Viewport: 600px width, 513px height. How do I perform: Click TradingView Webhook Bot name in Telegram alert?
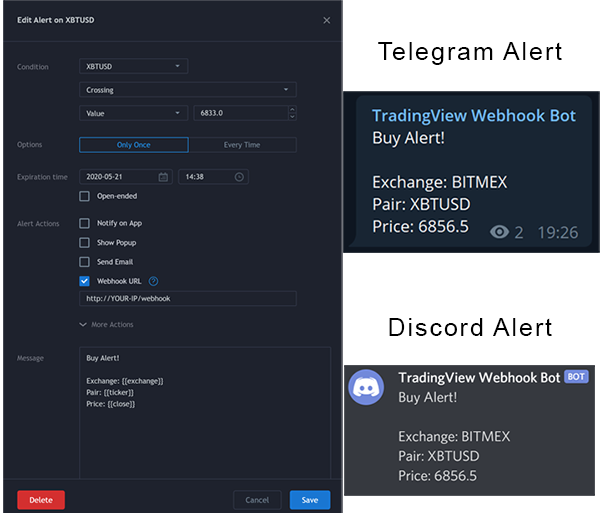pyautogui.click(x=474, y=116)
